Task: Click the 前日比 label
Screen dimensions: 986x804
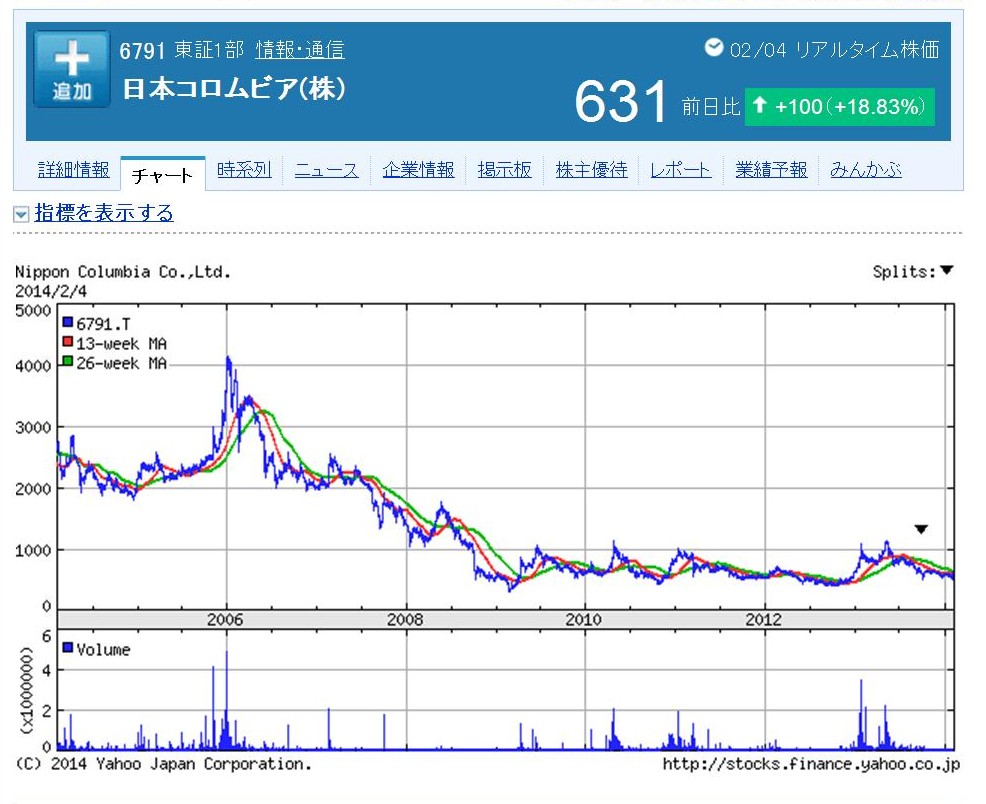Action: tap(711, 107)
